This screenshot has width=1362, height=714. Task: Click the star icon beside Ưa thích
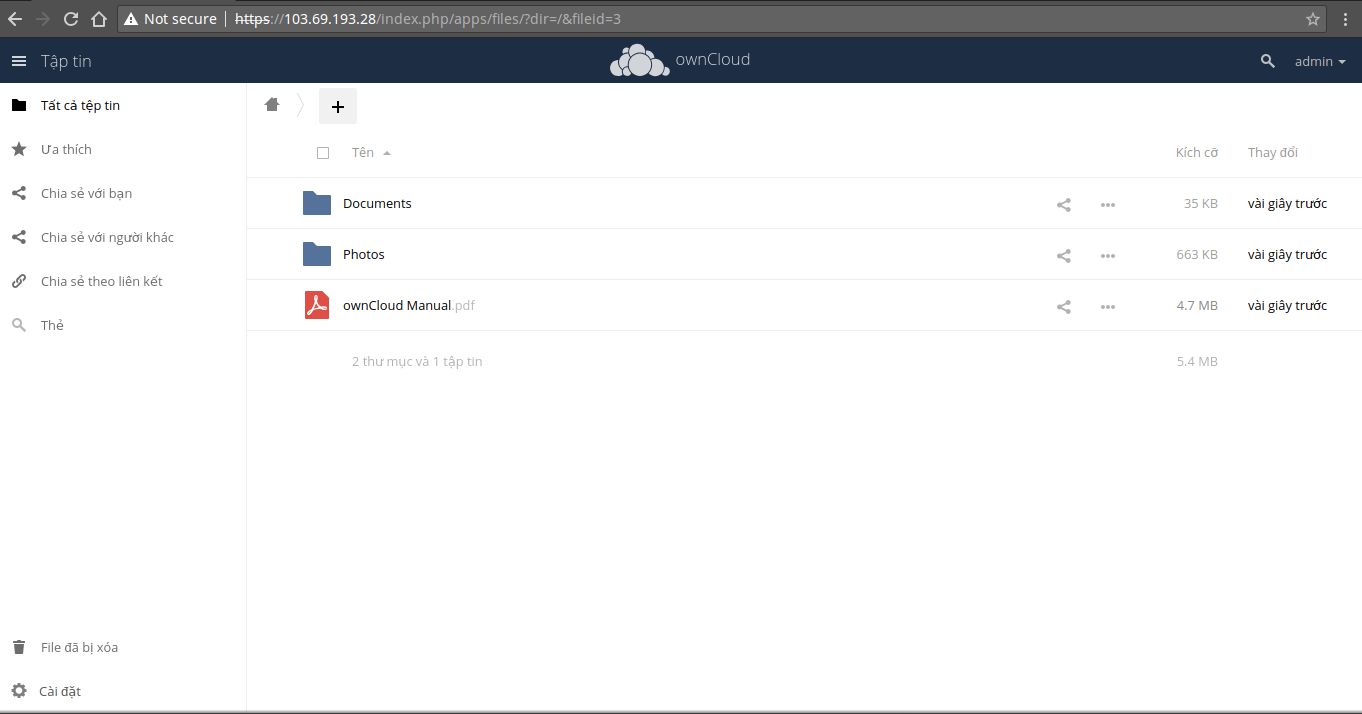pos(19,149)
